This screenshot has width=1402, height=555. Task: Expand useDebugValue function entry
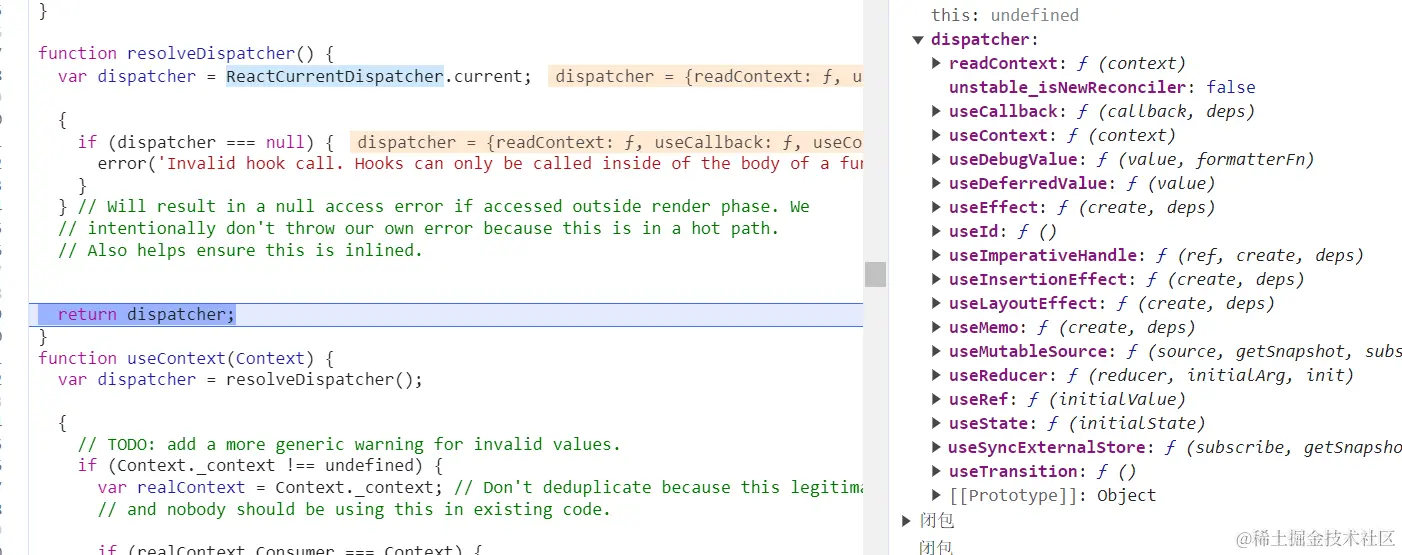(937, 159)
